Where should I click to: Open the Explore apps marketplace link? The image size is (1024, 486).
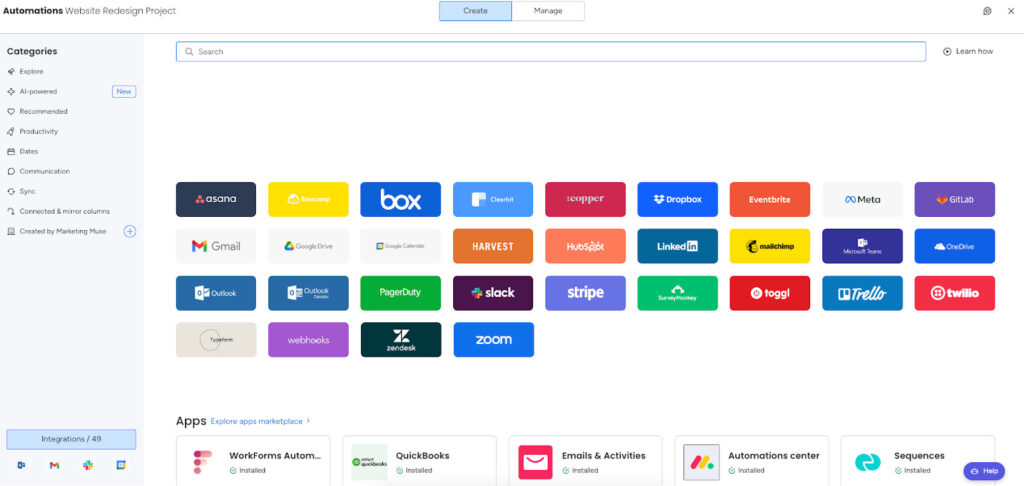click(x=260, y=421)
